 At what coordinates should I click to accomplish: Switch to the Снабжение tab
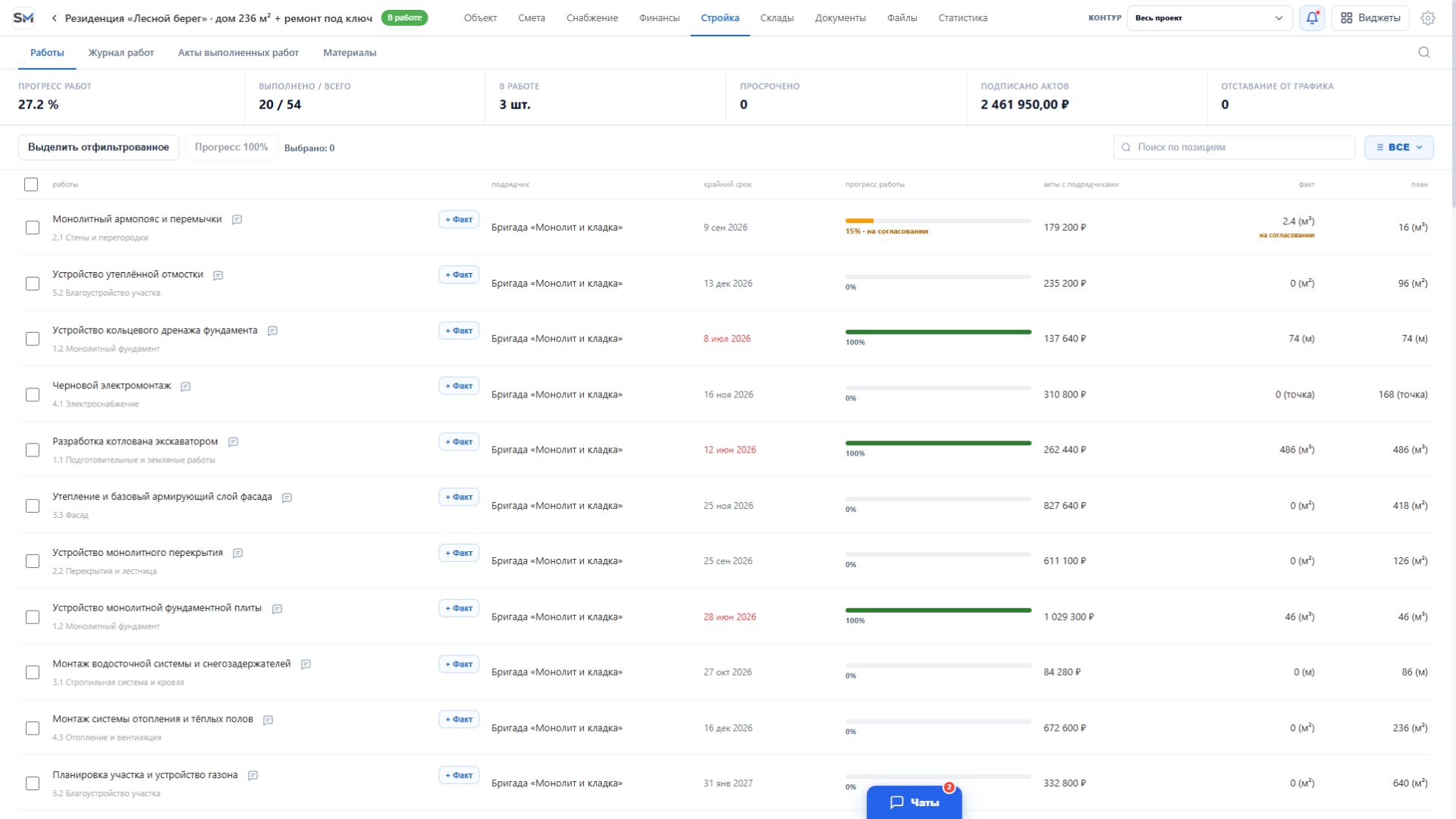coord(592,18)
